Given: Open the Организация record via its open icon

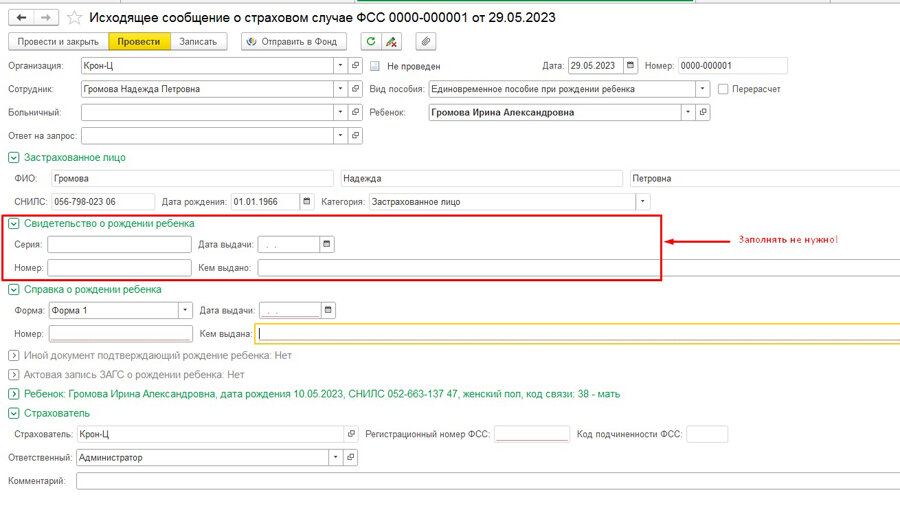Looking at the screenshot, I should click(355, 65).
